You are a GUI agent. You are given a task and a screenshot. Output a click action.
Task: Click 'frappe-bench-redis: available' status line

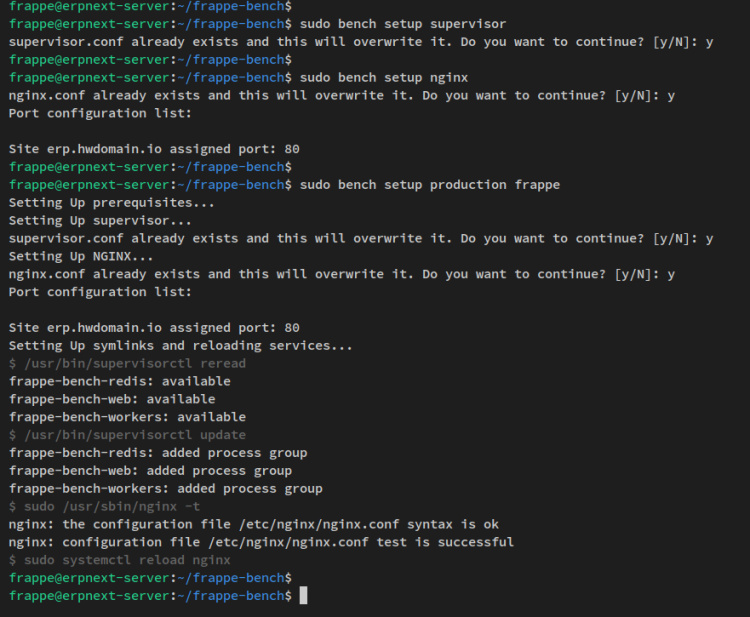(x=120, y=381)
